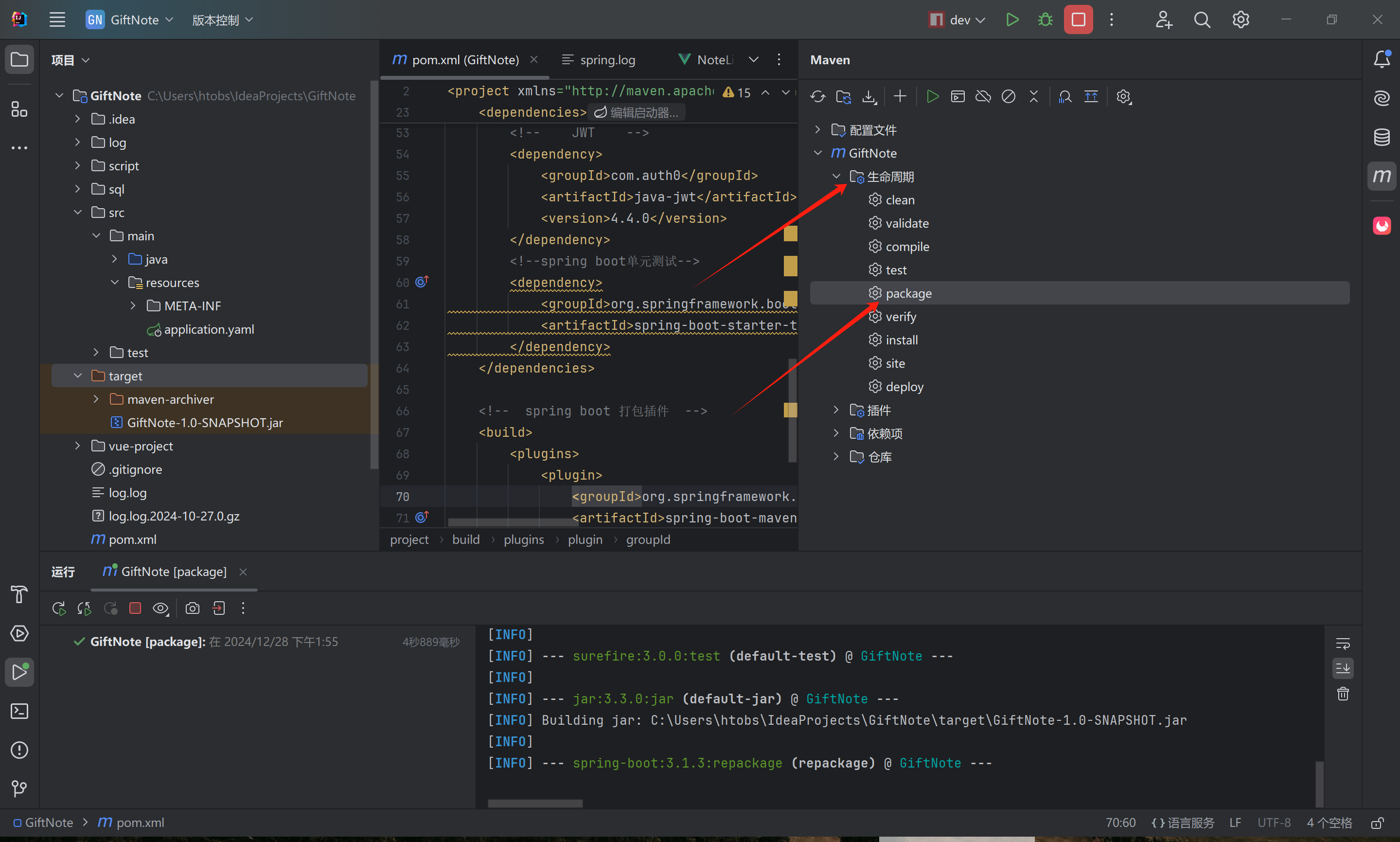
Task: Close the pom.xml editor tab
Action: (533, 59)
